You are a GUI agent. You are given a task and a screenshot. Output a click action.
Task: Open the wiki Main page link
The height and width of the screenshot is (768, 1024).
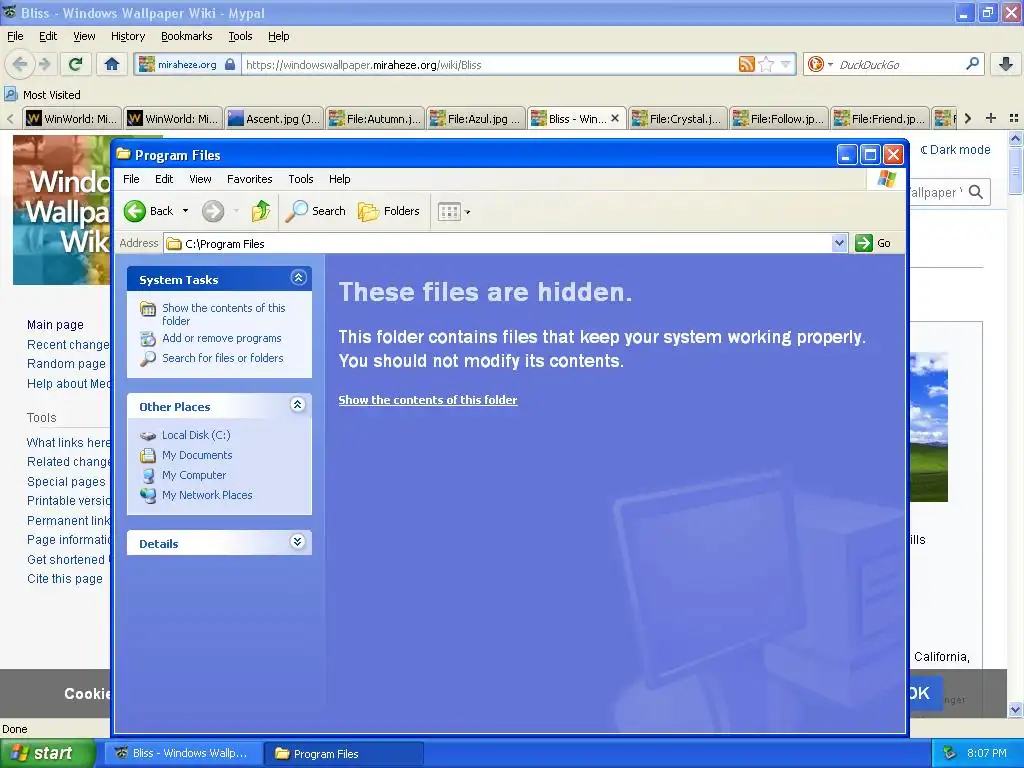point(56,325)
